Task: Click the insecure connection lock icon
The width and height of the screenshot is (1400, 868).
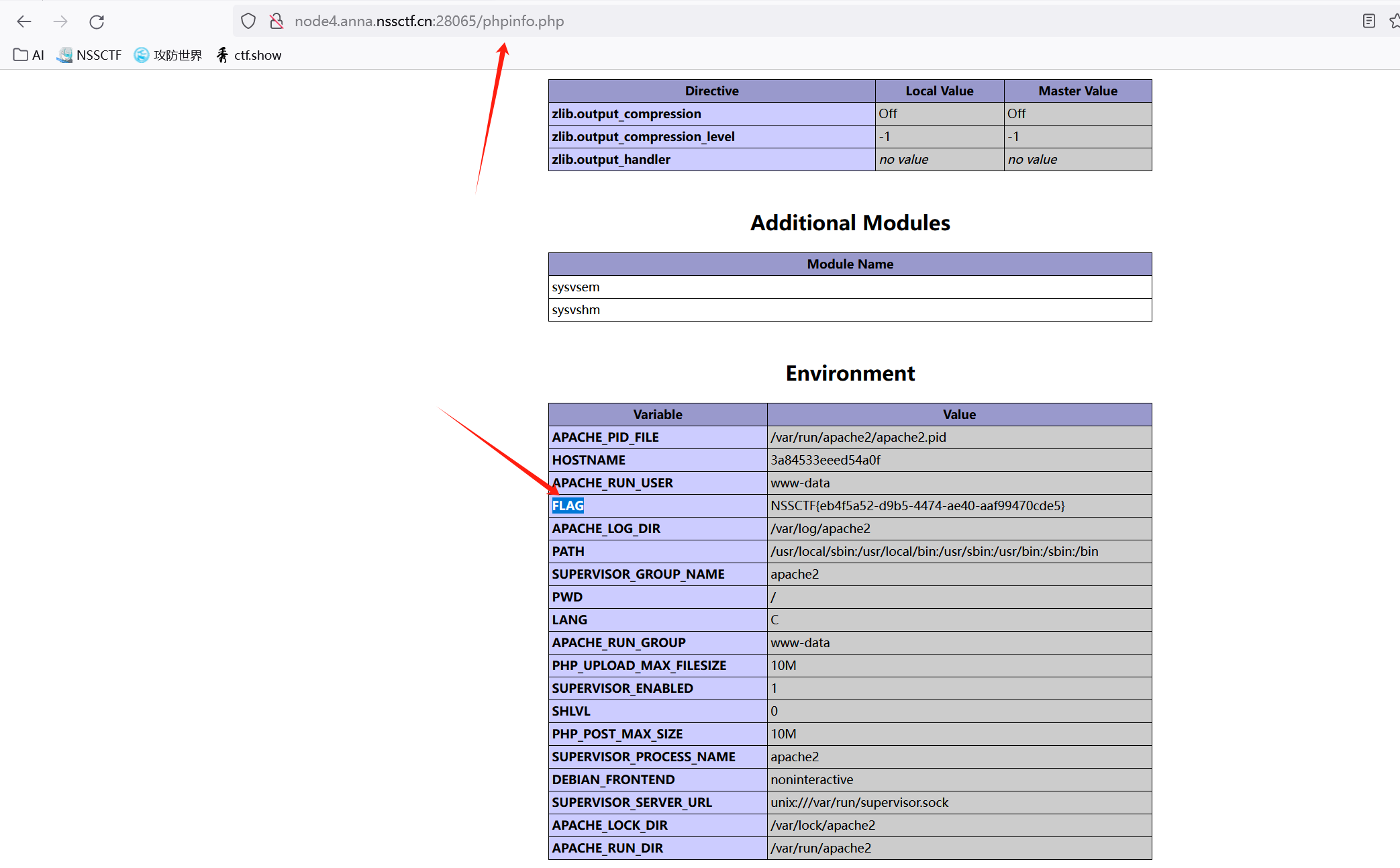Action: click(x=276, y=21)
